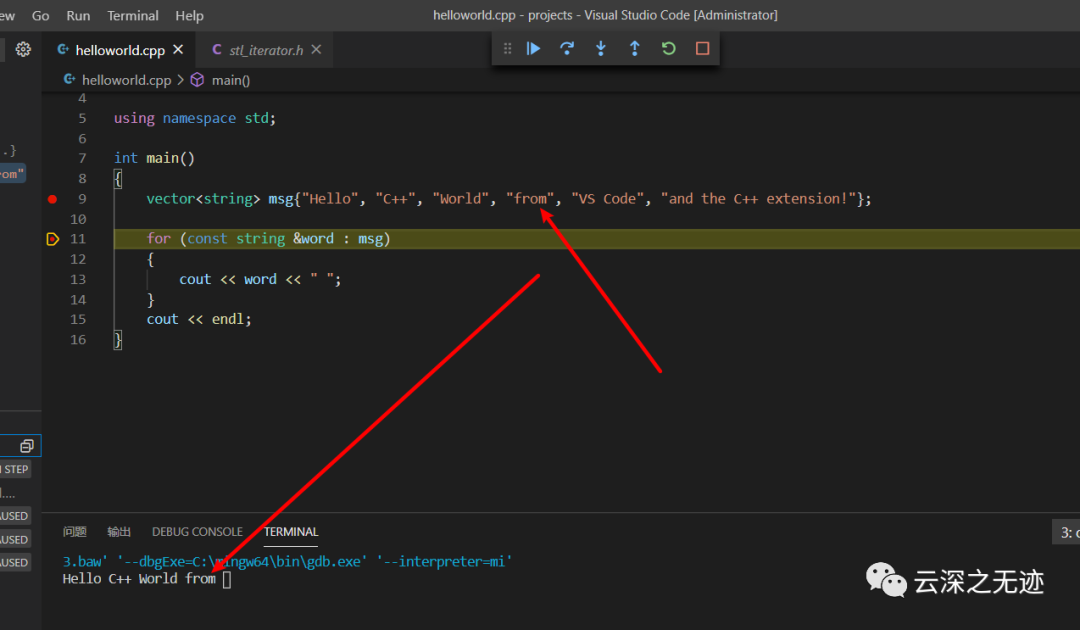
Task: Open the DEBUG CONSOLE tab
Action: tap(197, 532)
